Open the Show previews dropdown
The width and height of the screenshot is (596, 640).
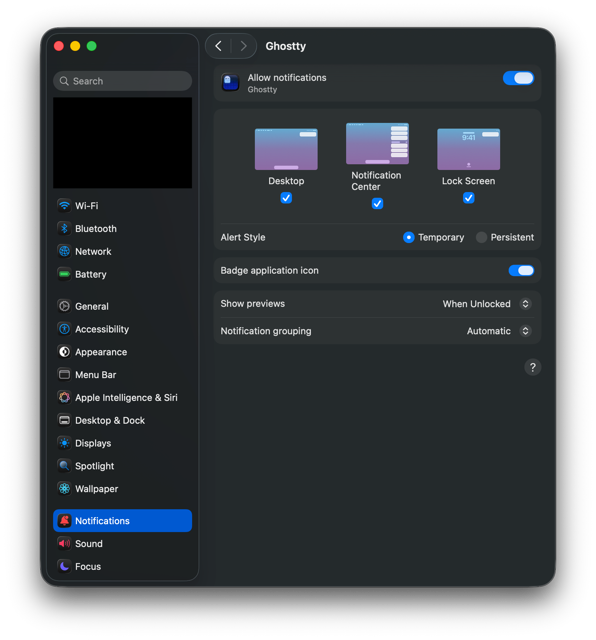click(x=487, y=304)
